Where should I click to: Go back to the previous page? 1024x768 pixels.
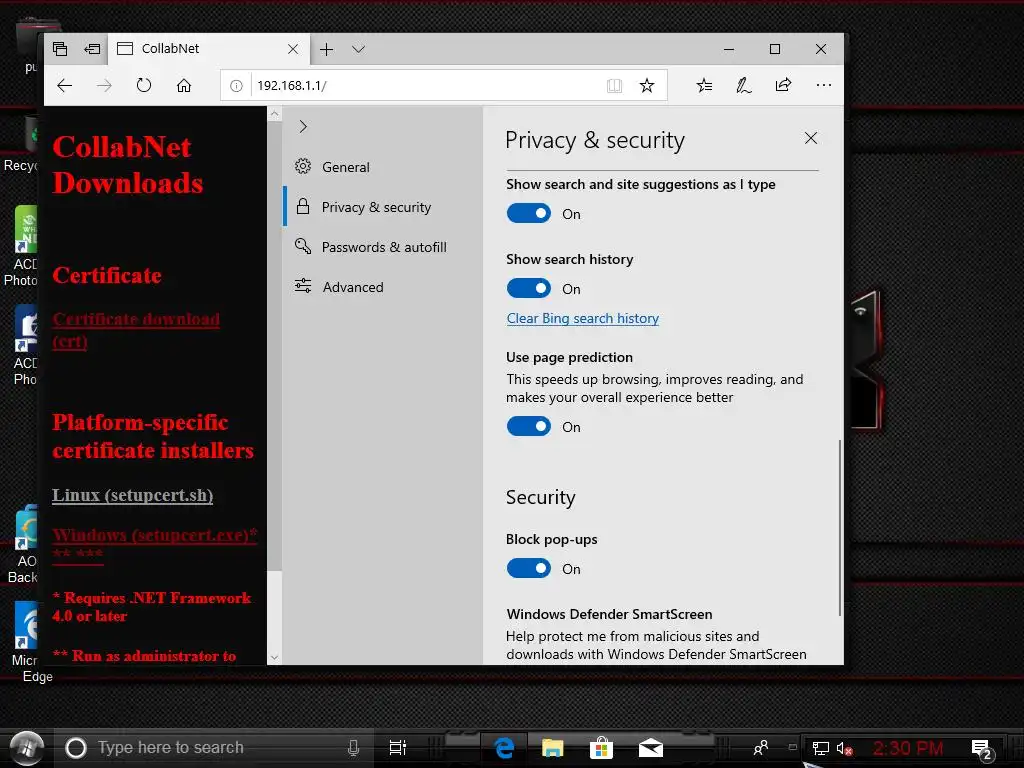tap(64, 86)
